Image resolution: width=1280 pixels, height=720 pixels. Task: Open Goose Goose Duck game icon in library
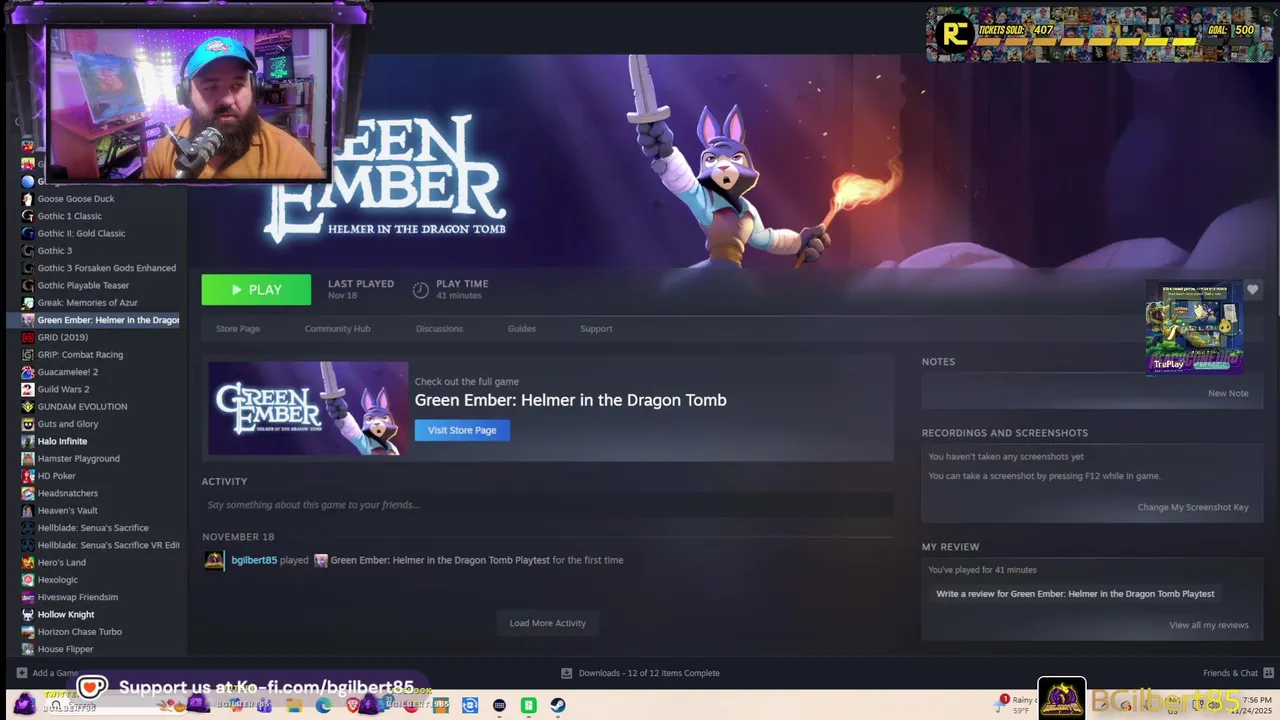(x=28, y=199)
